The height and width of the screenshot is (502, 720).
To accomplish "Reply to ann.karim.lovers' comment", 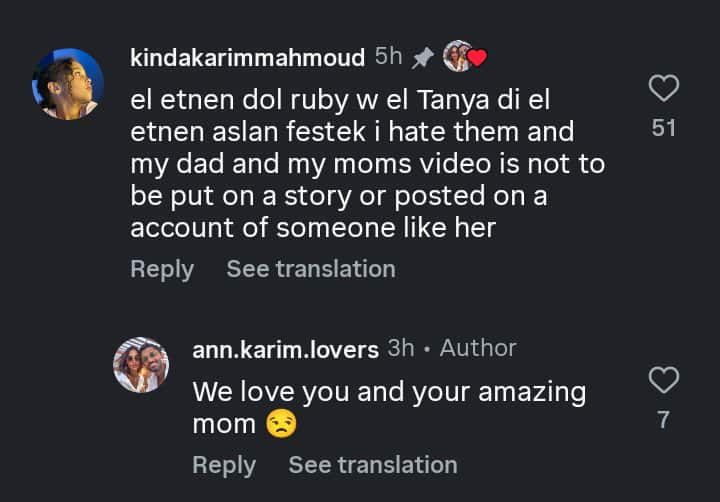I will pos(223,465).
